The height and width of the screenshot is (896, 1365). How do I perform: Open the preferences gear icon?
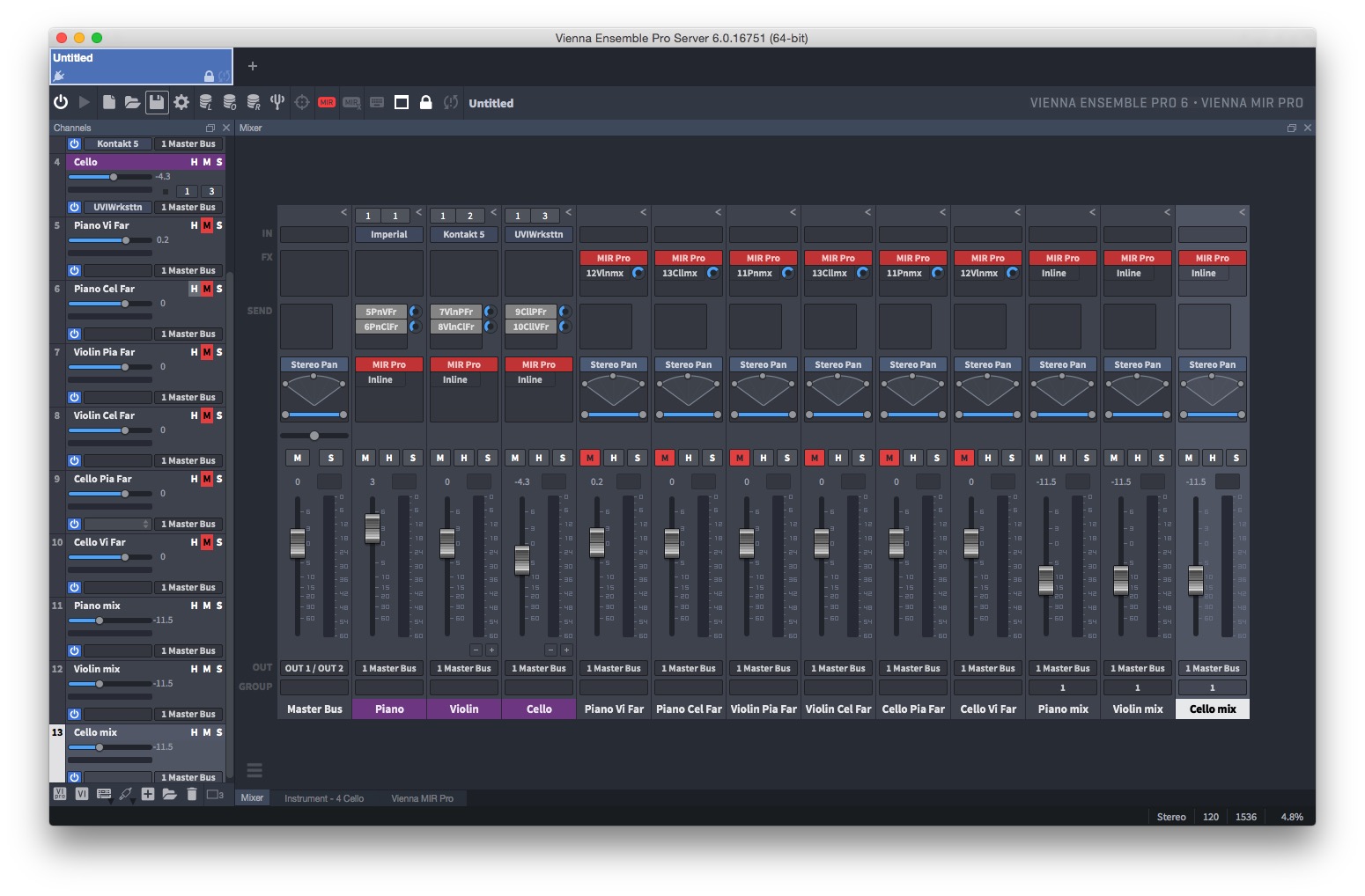[181, 102]
